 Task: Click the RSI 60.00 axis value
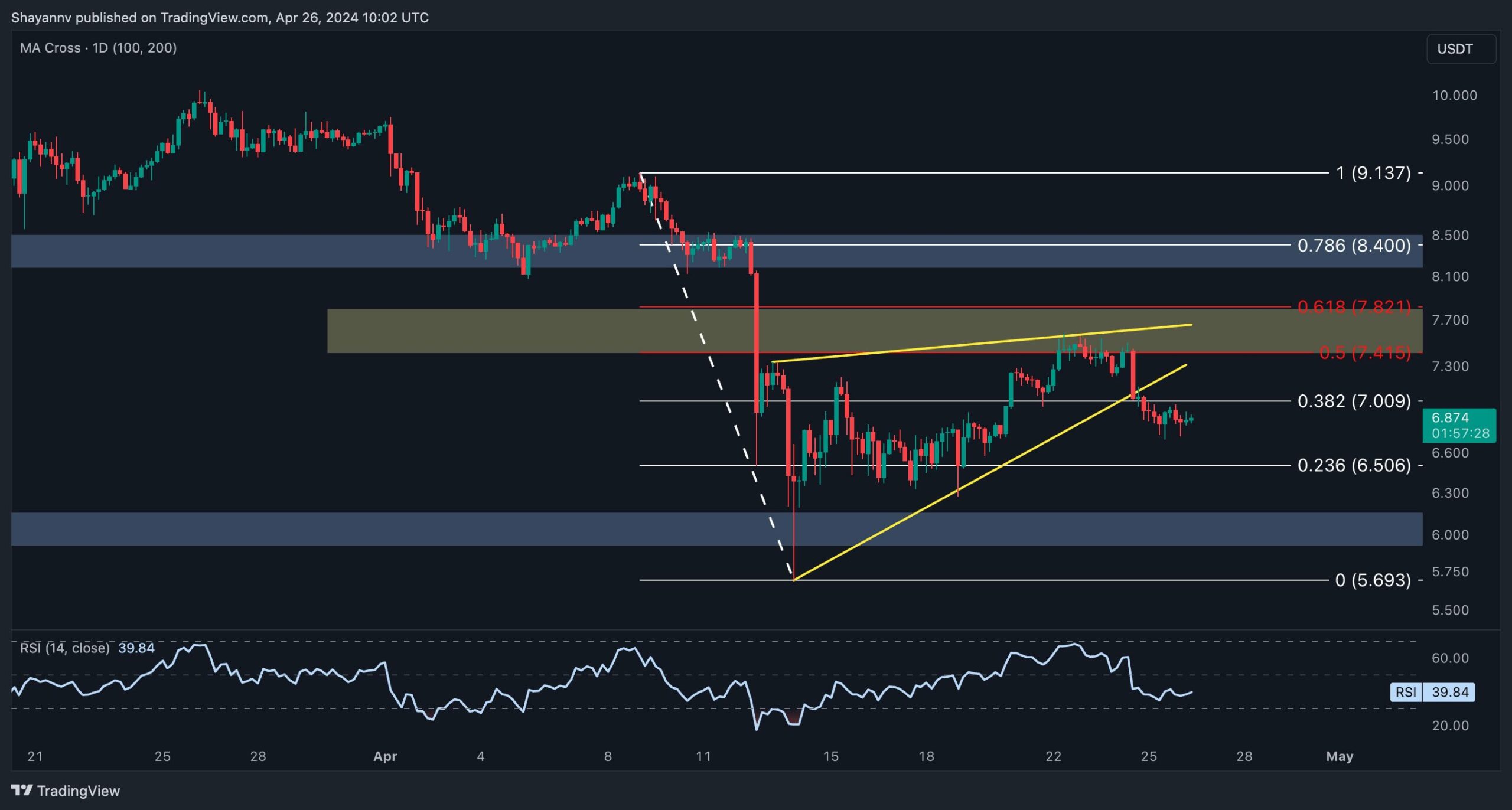pyautogui.click(x=1450, y=658)
